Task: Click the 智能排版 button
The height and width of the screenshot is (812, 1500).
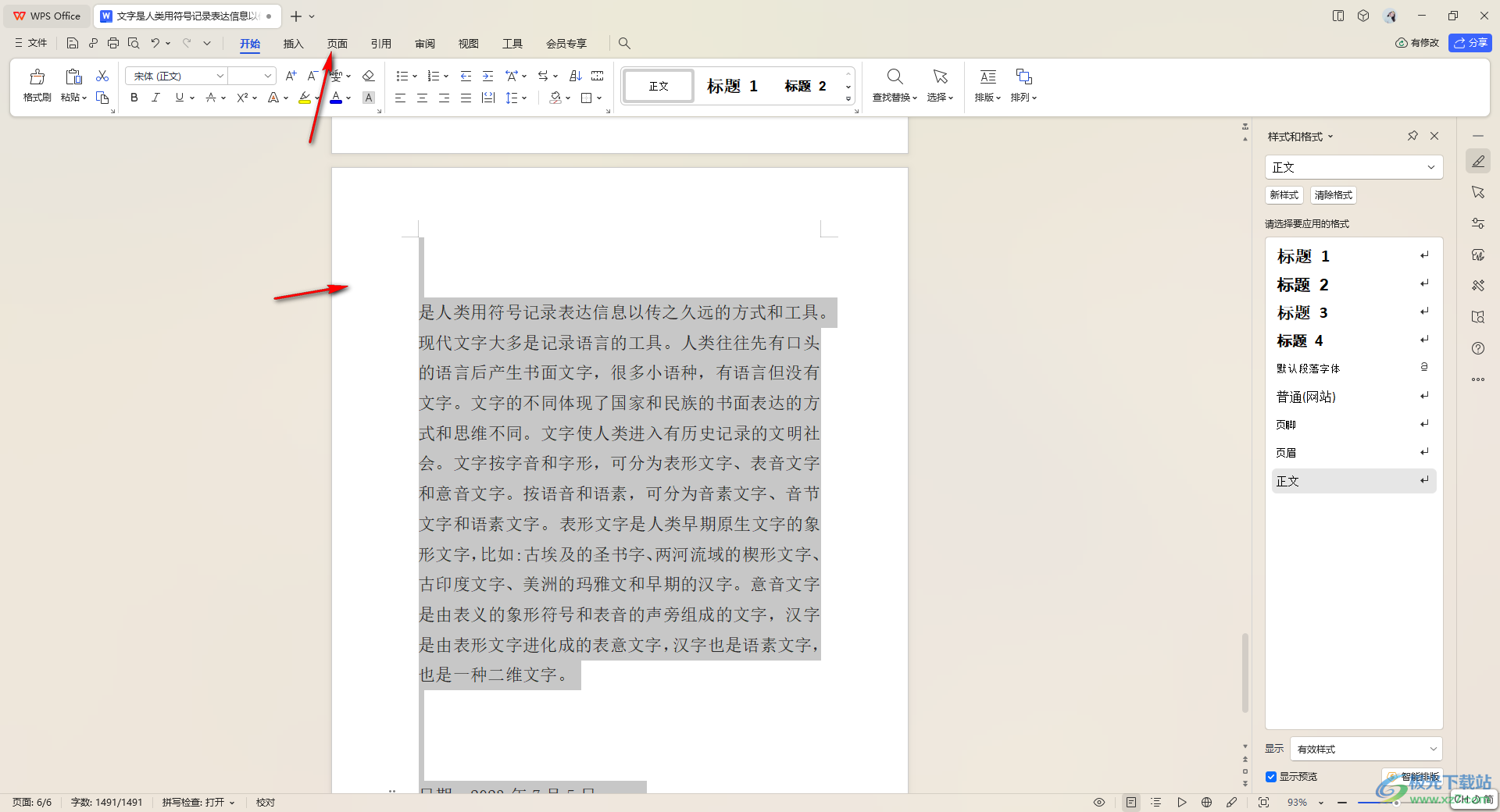Action: click(1412, 777)
